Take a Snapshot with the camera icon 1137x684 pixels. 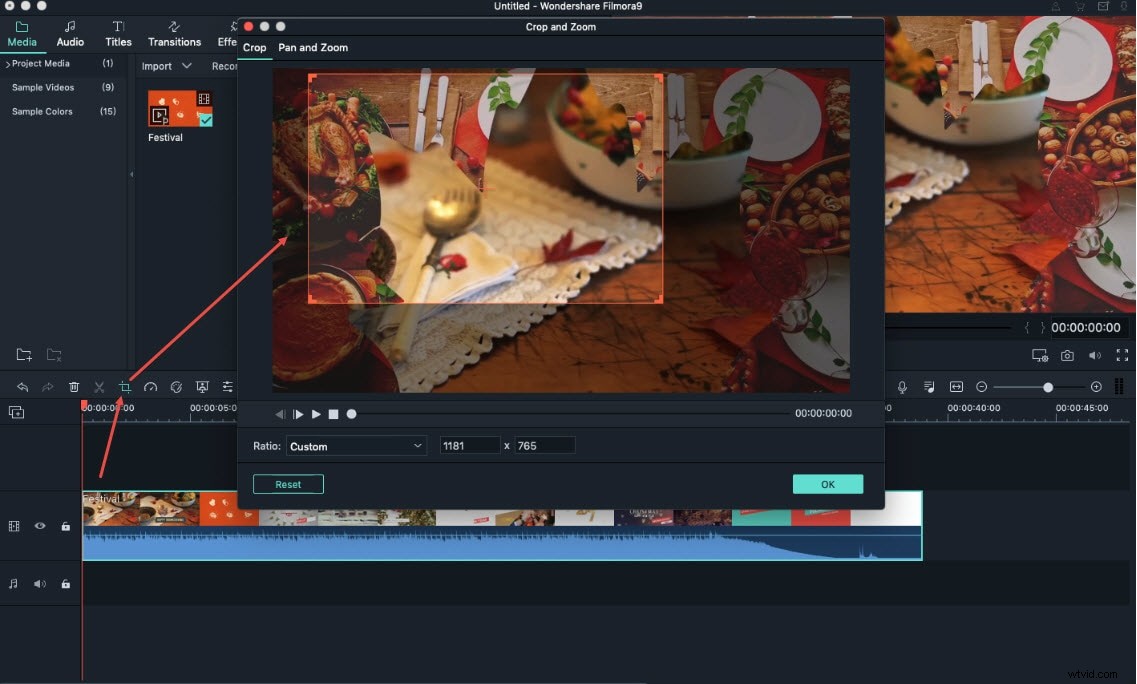click(x=1068, y=355)
